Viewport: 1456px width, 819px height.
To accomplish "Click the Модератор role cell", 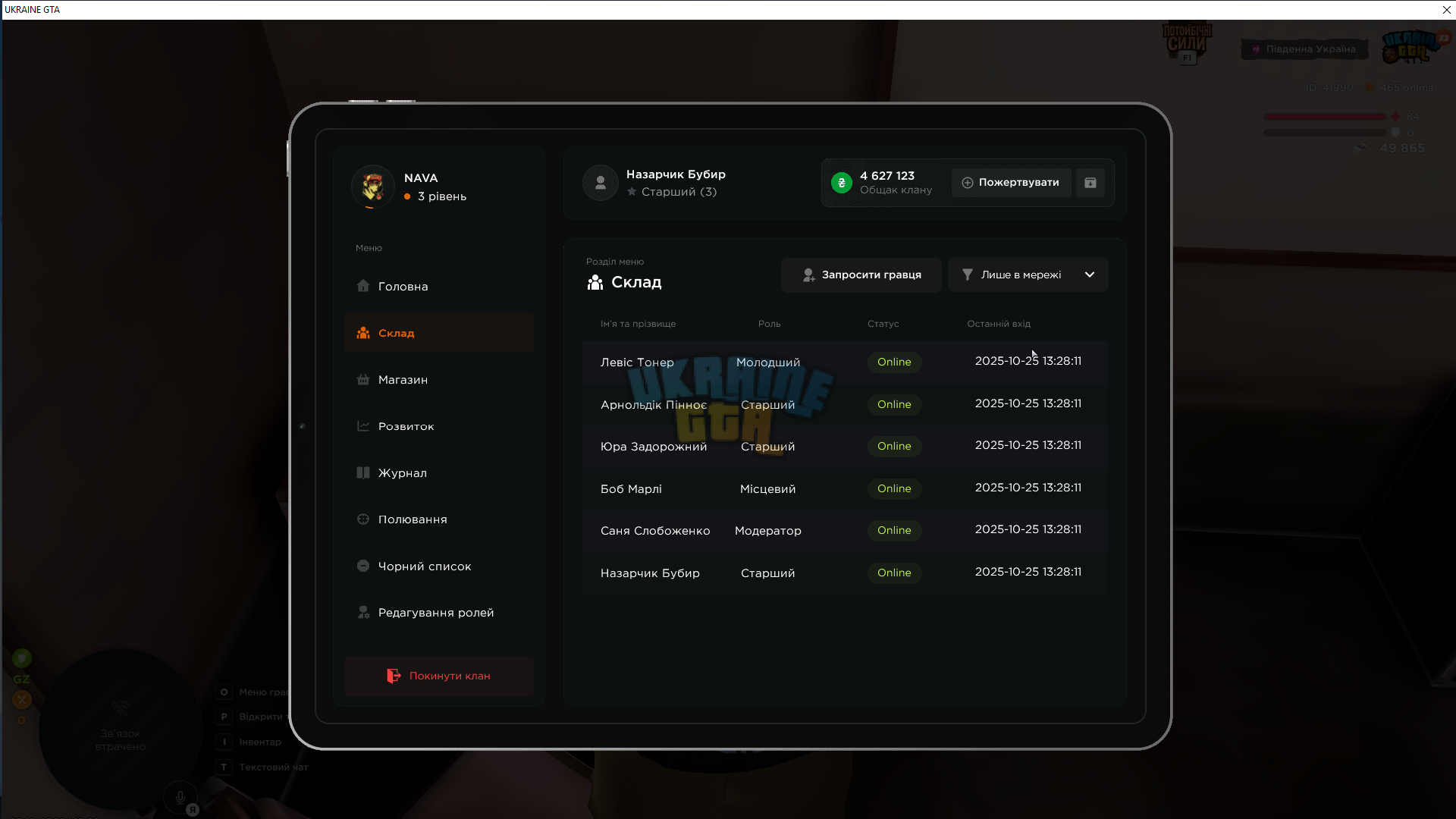I will coord(767,531).
